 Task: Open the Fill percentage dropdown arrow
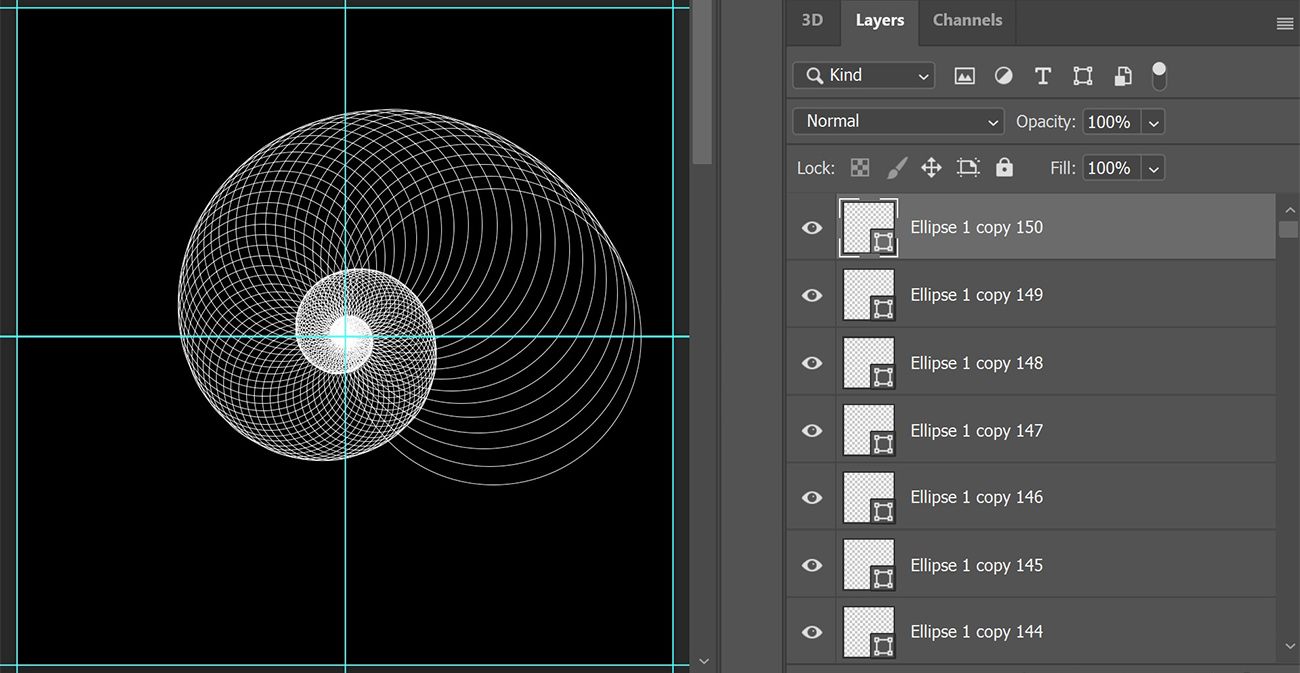point(1154,168)
